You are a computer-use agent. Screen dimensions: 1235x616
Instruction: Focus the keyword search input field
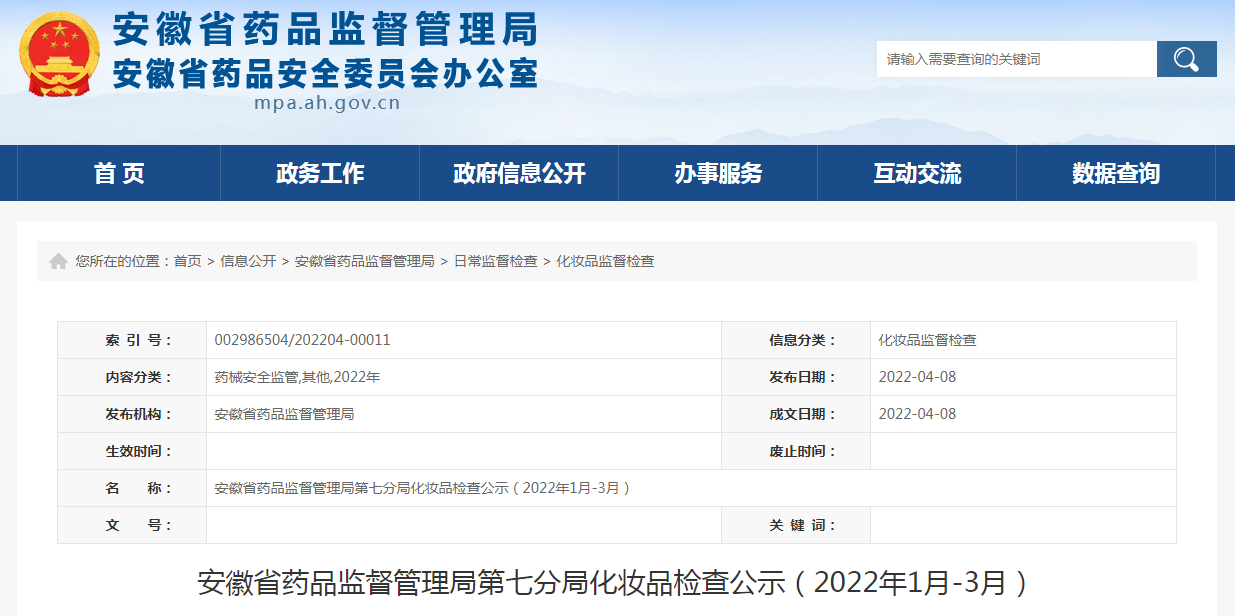click(x=1016, y=59)
